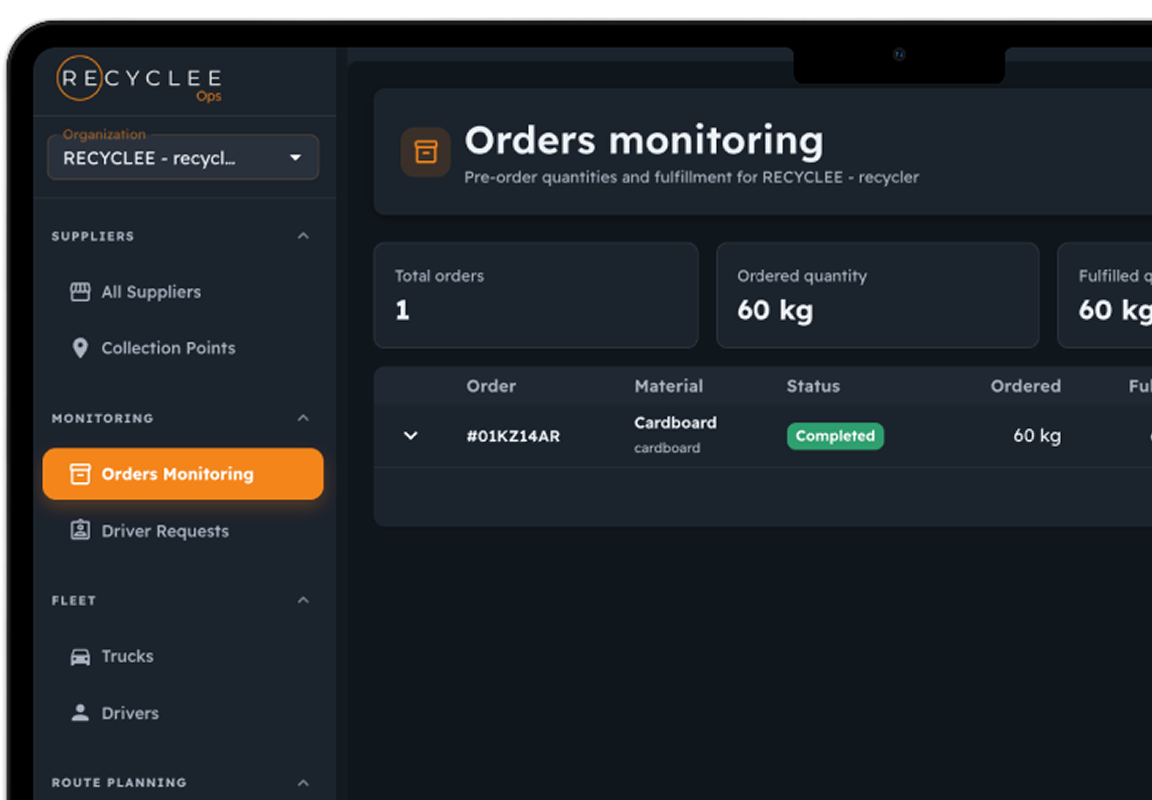The width and height of the screenshot is (1152, 800).
Task: Click the RECYCLEE Ops logo
Action: (x=140, y=79)
